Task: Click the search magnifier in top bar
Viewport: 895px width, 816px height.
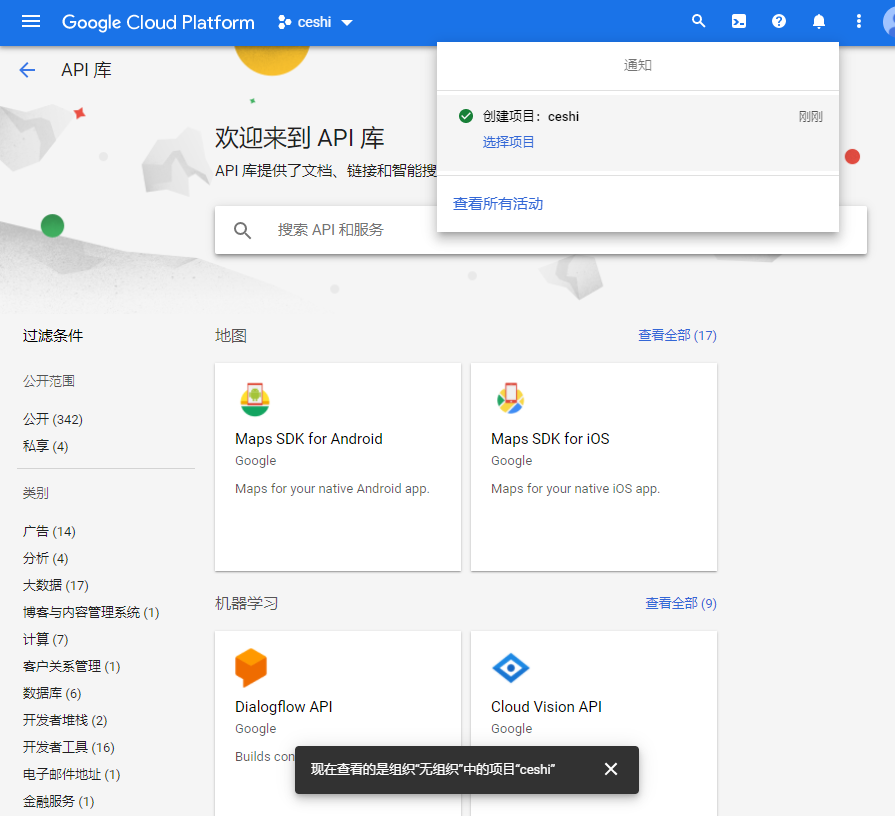Action: point(699,22)
